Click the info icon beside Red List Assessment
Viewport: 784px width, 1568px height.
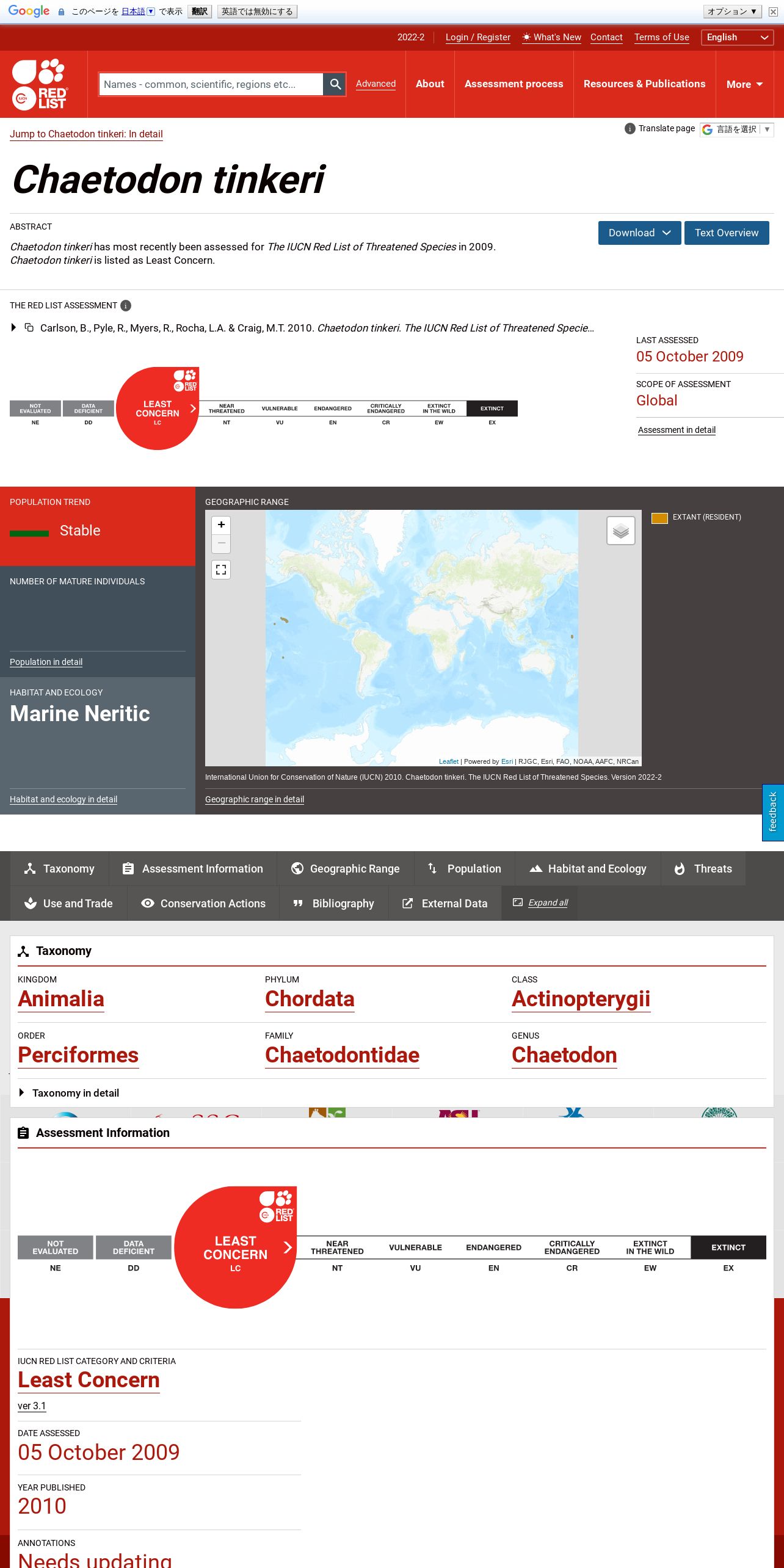tap(126, 306)
